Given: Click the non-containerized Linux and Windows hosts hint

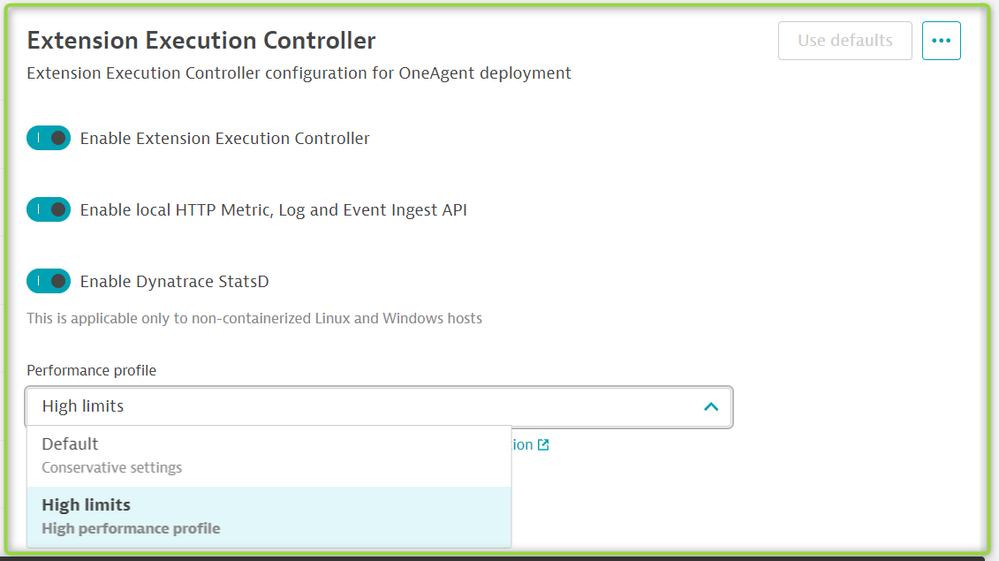Looking at the screenshot, I should point(254,319).
